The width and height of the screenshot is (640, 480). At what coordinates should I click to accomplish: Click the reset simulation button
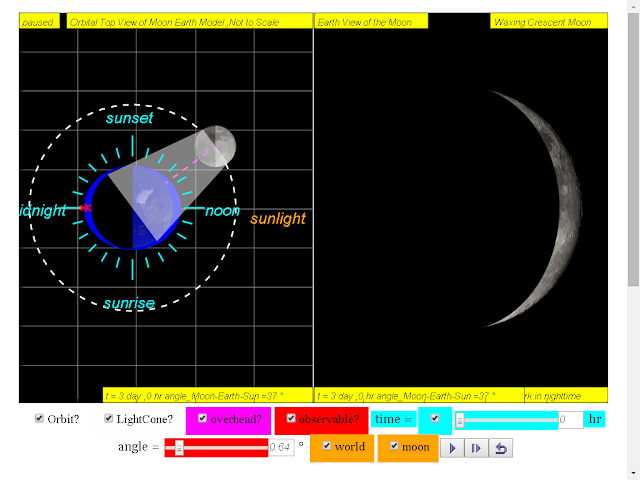pyautogui.click(x=501, y=448)
